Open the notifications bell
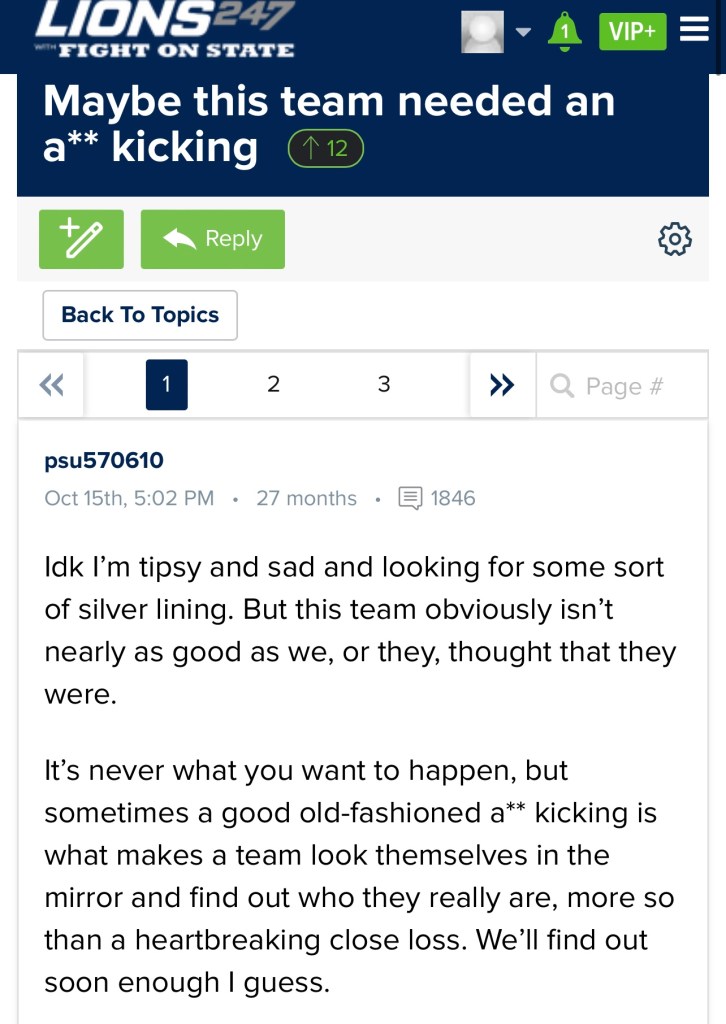Screen dimensions: 726x1024 tap(565, 31)
